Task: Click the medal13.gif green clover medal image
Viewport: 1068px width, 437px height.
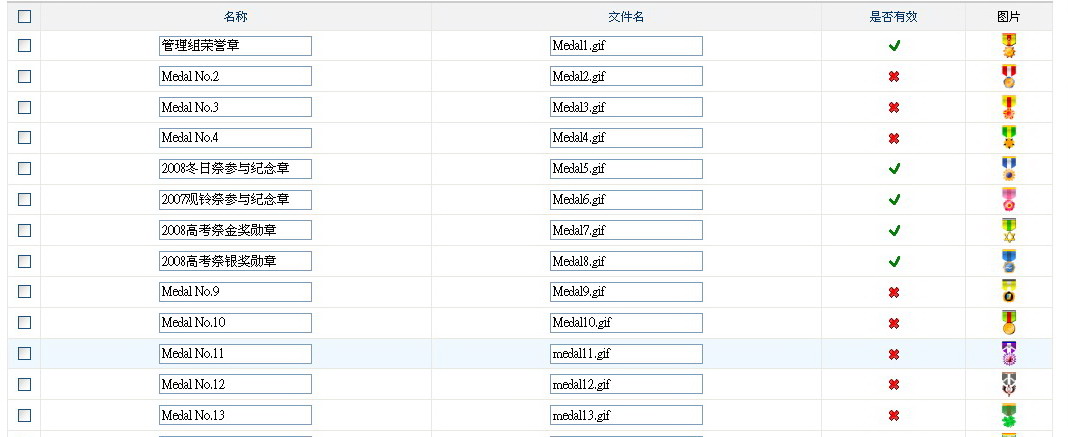Action: 1009,415
